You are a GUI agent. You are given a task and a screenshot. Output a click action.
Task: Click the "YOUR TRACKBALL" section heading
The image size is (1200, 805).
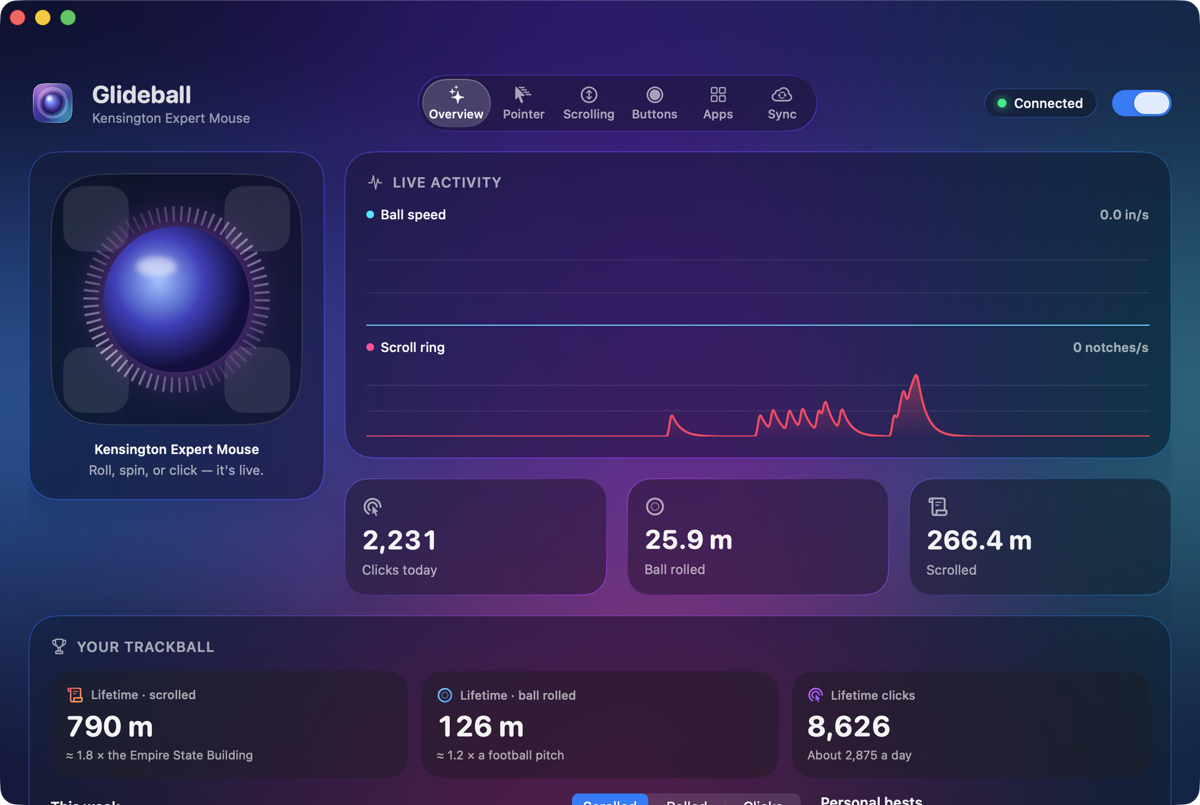pos(145,647)
